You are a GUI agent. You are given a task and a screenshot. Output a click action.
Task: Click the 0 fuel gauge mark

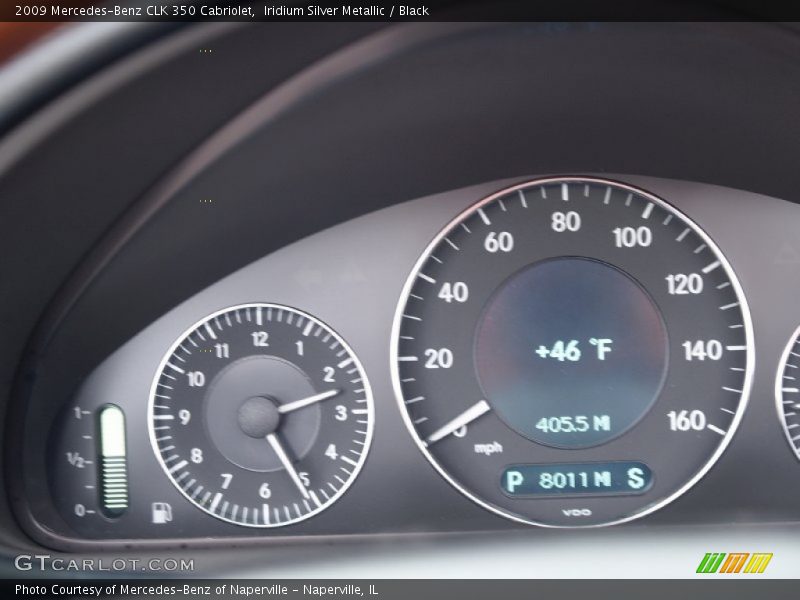pyautogui.click(x=82, y=510)
